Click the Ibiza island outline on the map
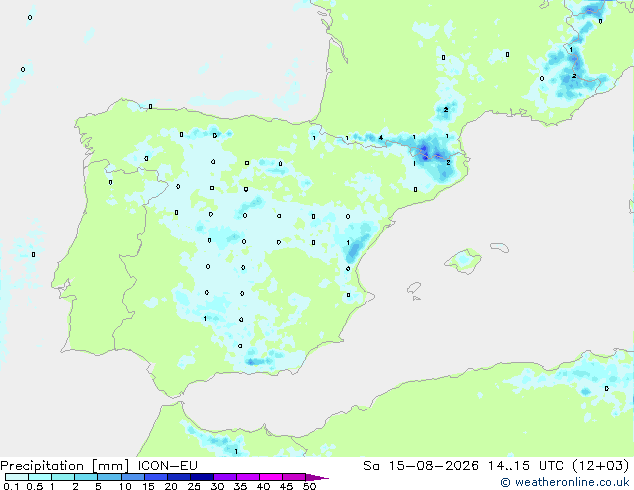The height and width of the screenshot is (490, 634). (414, 288)
